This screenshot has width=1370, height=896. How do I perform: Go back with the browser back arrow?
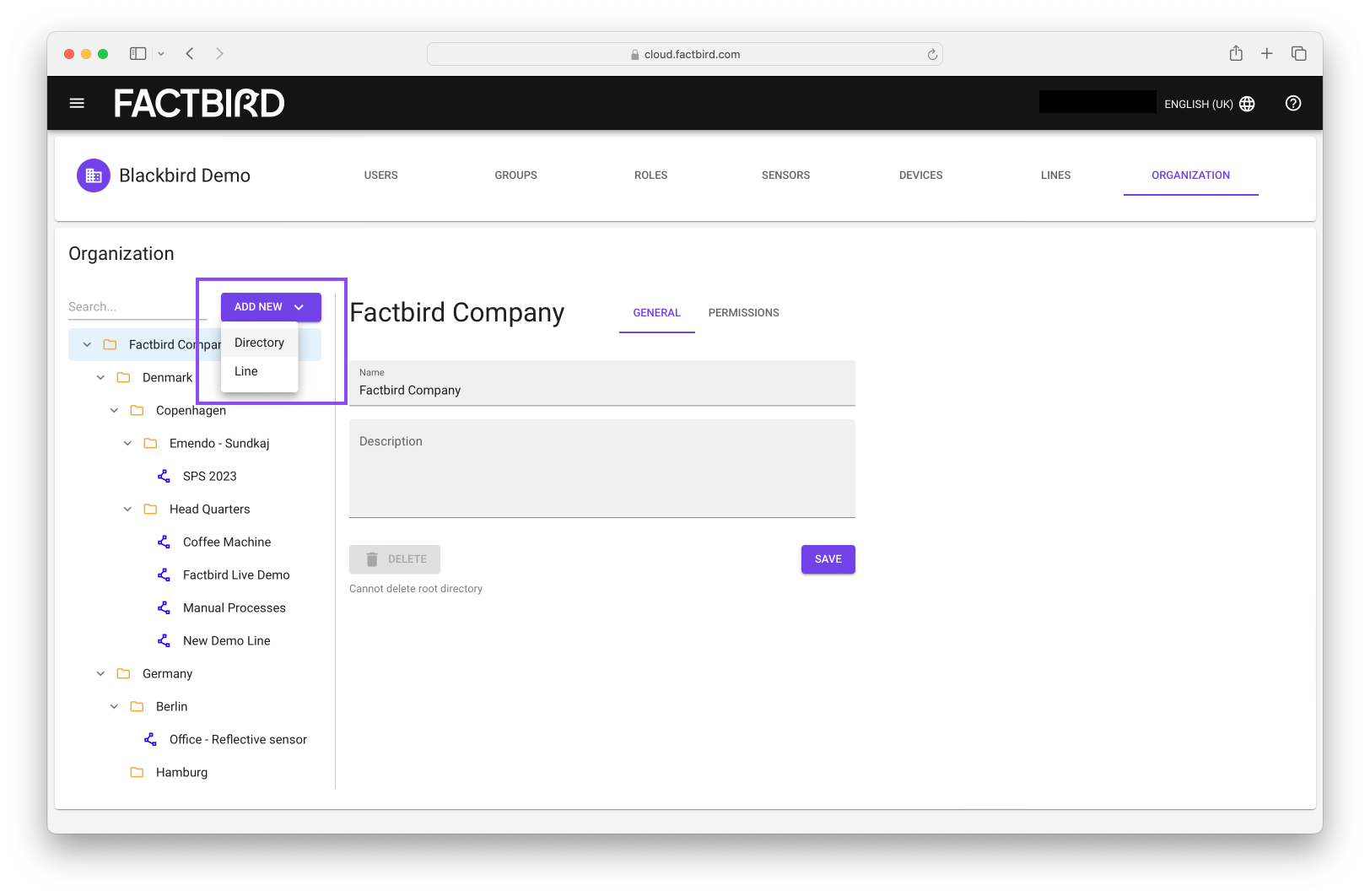tap(190, 53)
